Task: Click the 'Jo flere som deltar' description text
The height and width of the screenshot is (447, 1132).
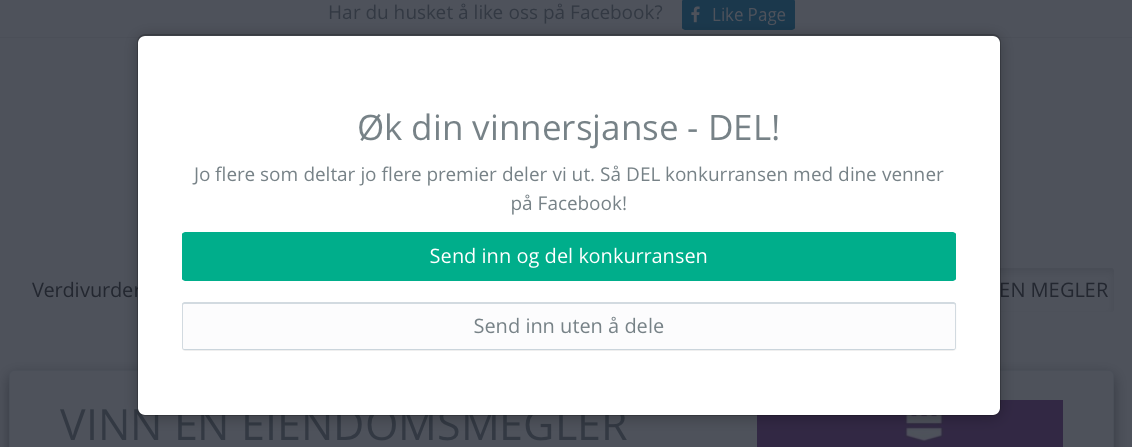Action: pyautogui.click(x=568, y=188)
